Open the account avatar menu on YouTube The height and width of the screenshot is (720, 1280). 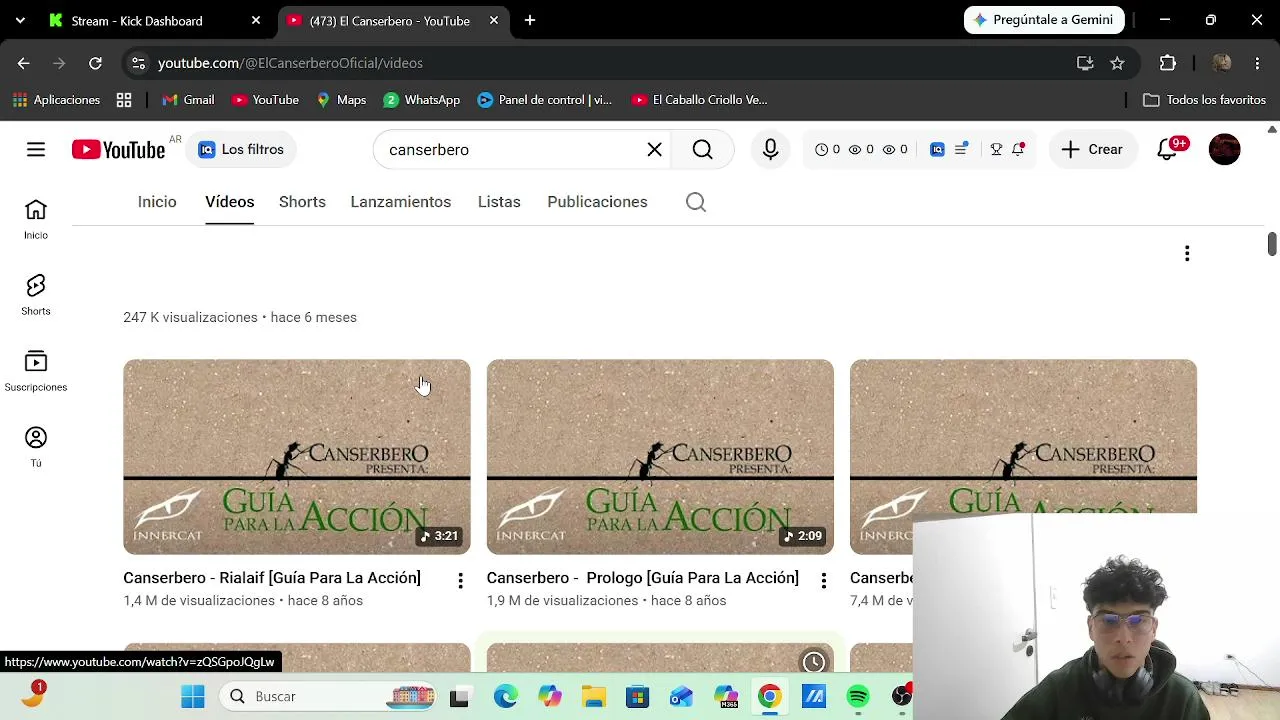click(x=1225, y=150)
